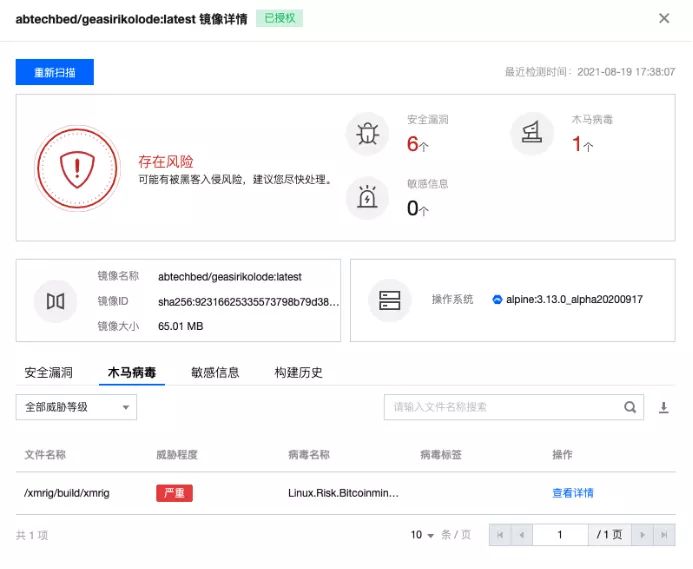
Task: Download the virus list via download icon
Action: click(663, 408)
